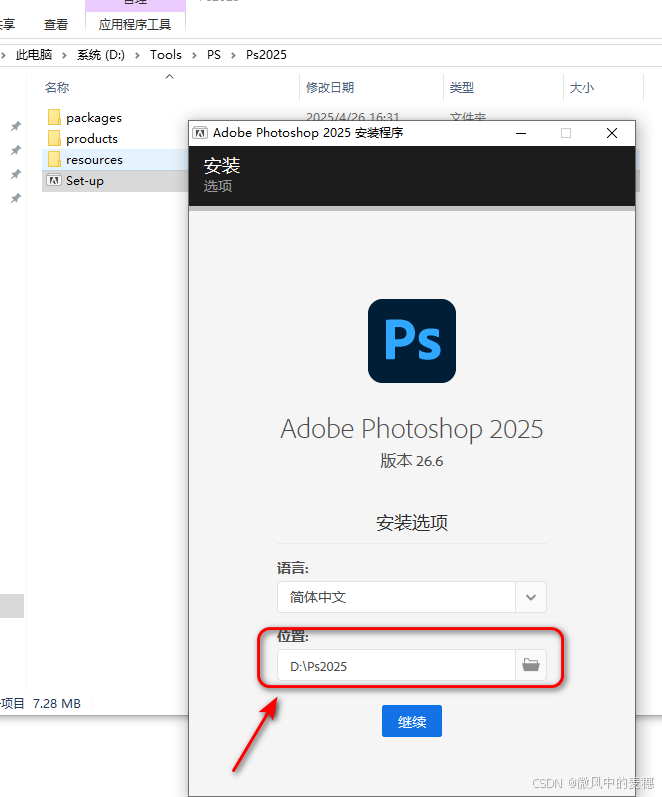Close the Adobe Photoshop 2025 installer window
This screenshot has width=662, height=797.
click(612, 133)
